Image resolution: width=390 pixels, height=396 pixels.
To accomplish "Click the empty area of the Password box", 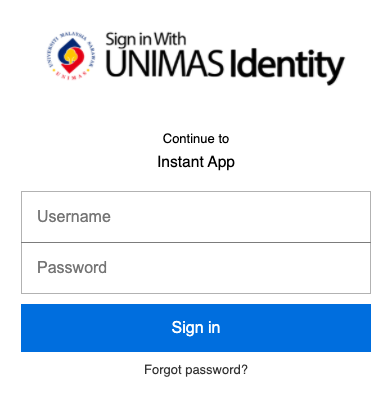I will [x=238, y=268].
